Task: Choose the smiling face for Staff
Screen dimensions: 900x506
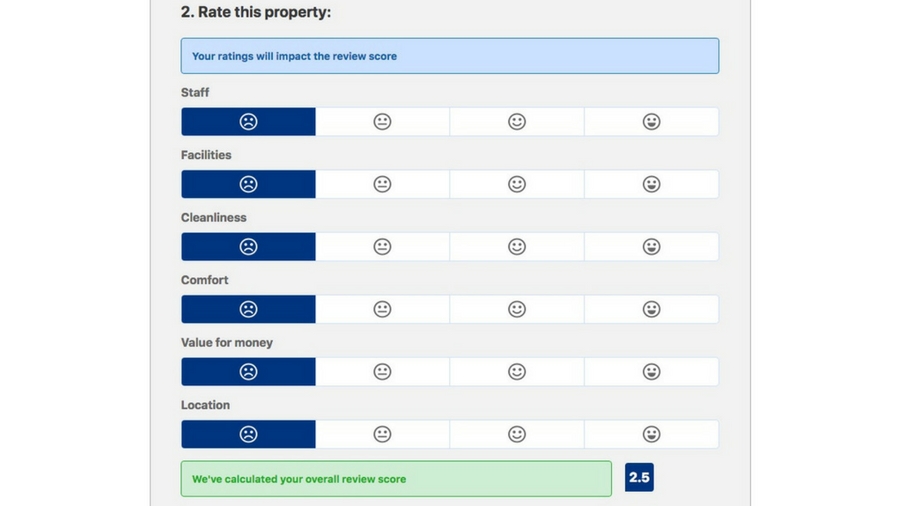Action: pyautogui.click(x=517, y=122)
